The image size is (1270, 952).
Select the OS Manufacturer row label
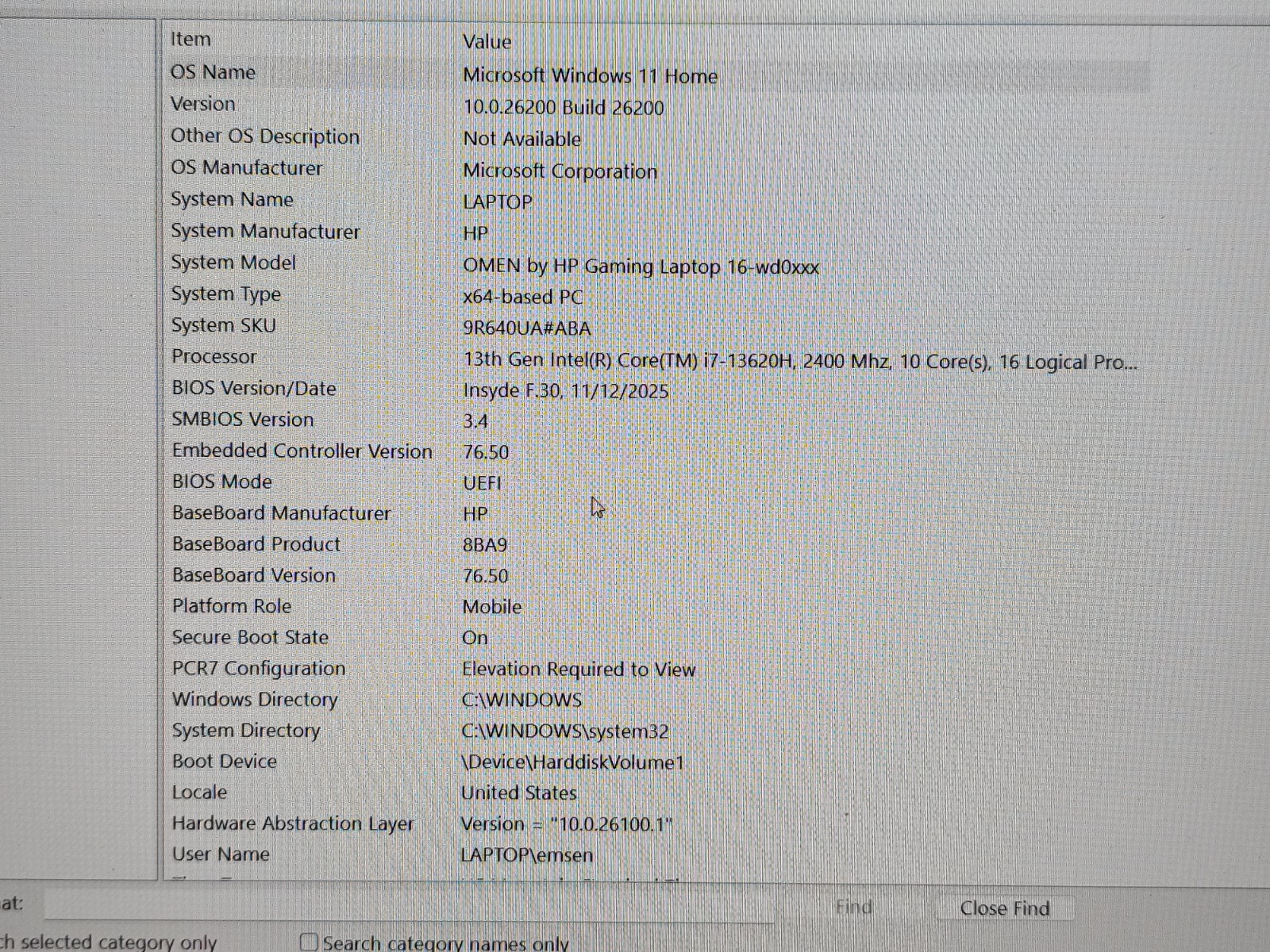[x=247, y=168]
